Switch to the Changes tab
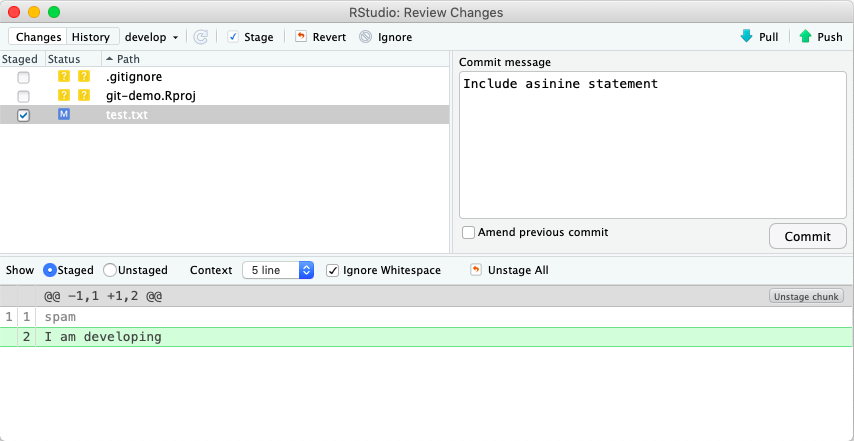The height and width of the screenshot is (441, 854). coord(38,37)
